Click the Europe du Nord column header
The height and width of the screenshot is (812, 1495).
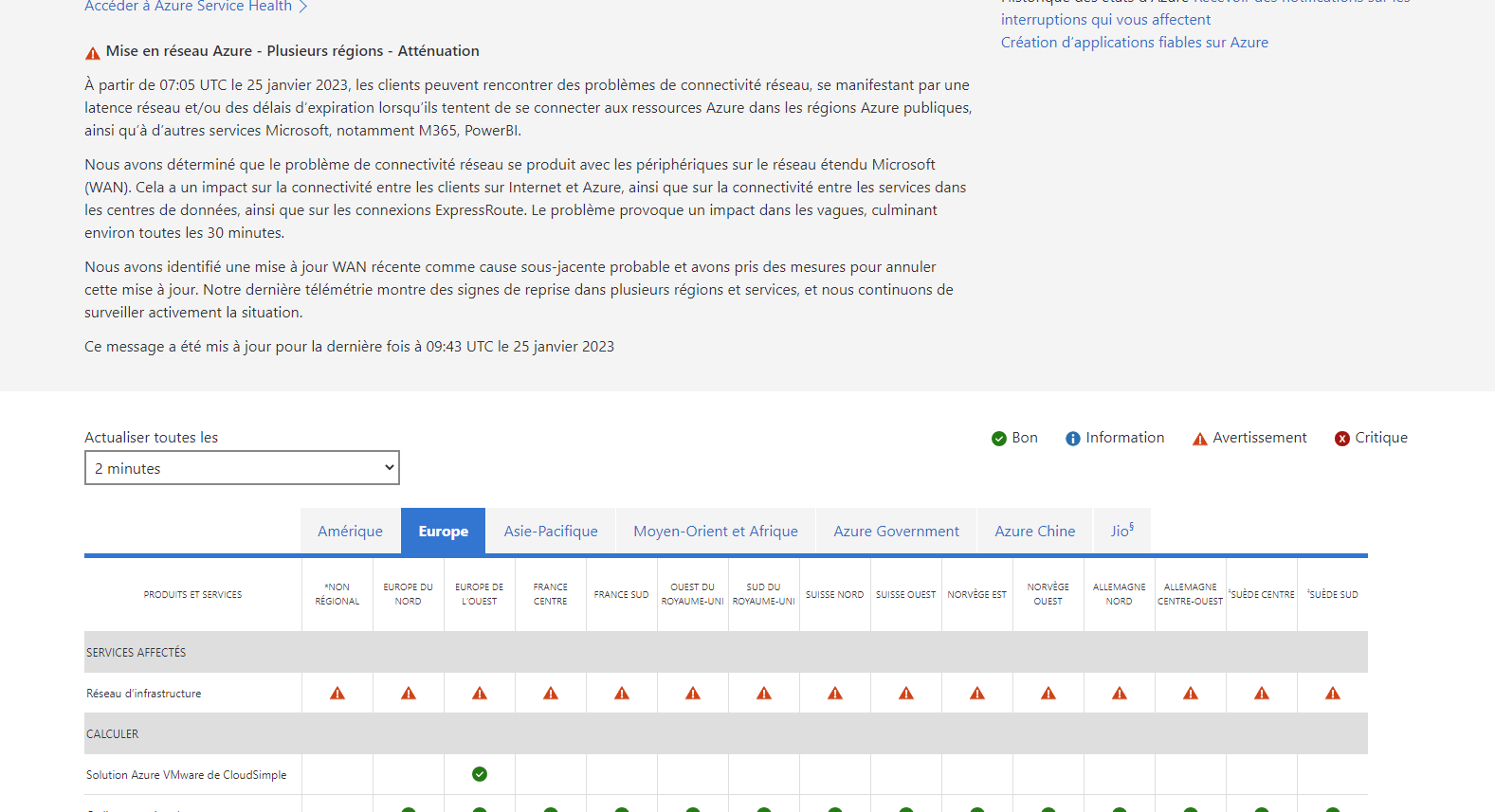(x=409, y=594)
